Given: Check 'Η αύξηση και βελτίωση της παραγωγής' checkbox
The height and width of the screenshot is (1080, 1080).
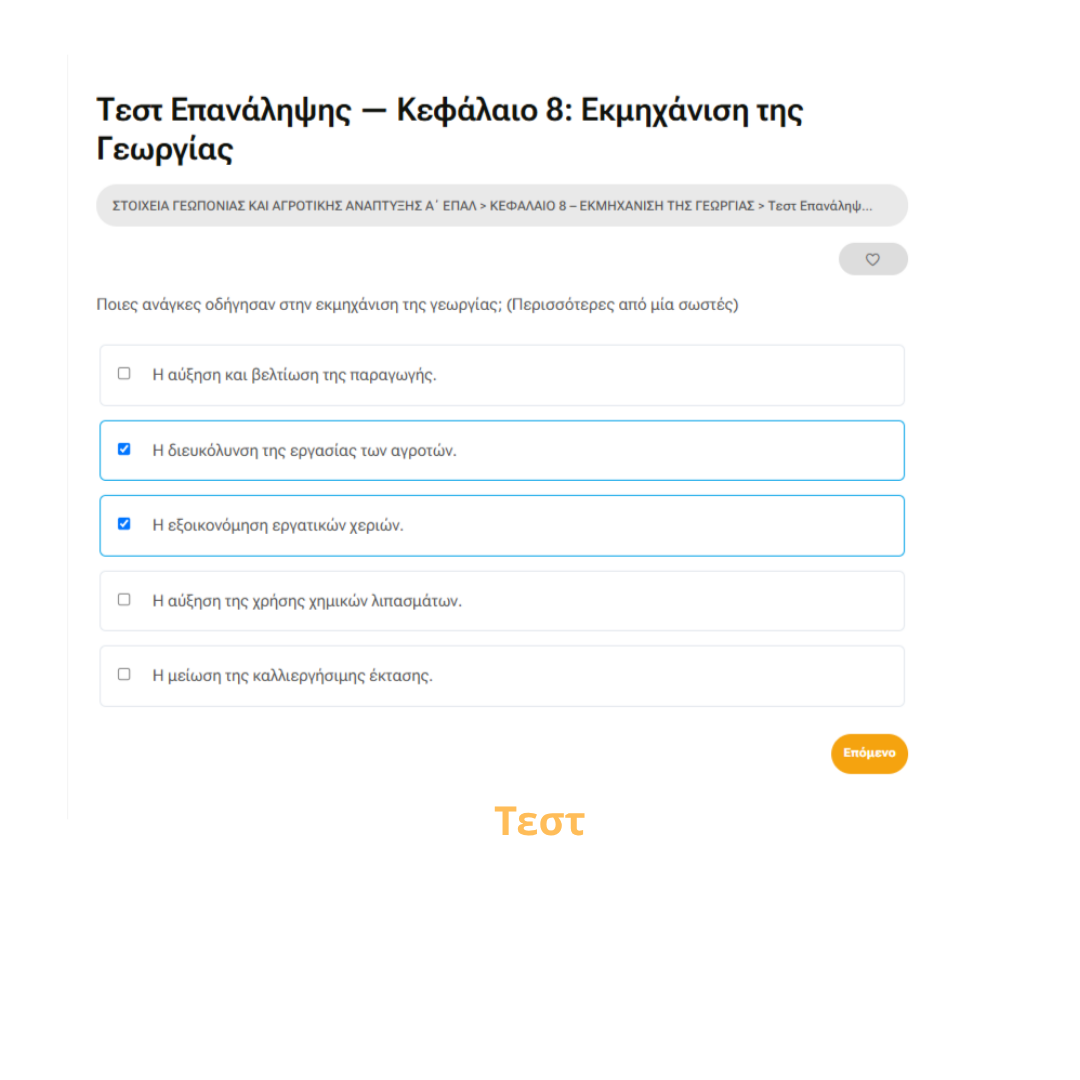Looking at the screenshot, I should click(x=124, y=373).
